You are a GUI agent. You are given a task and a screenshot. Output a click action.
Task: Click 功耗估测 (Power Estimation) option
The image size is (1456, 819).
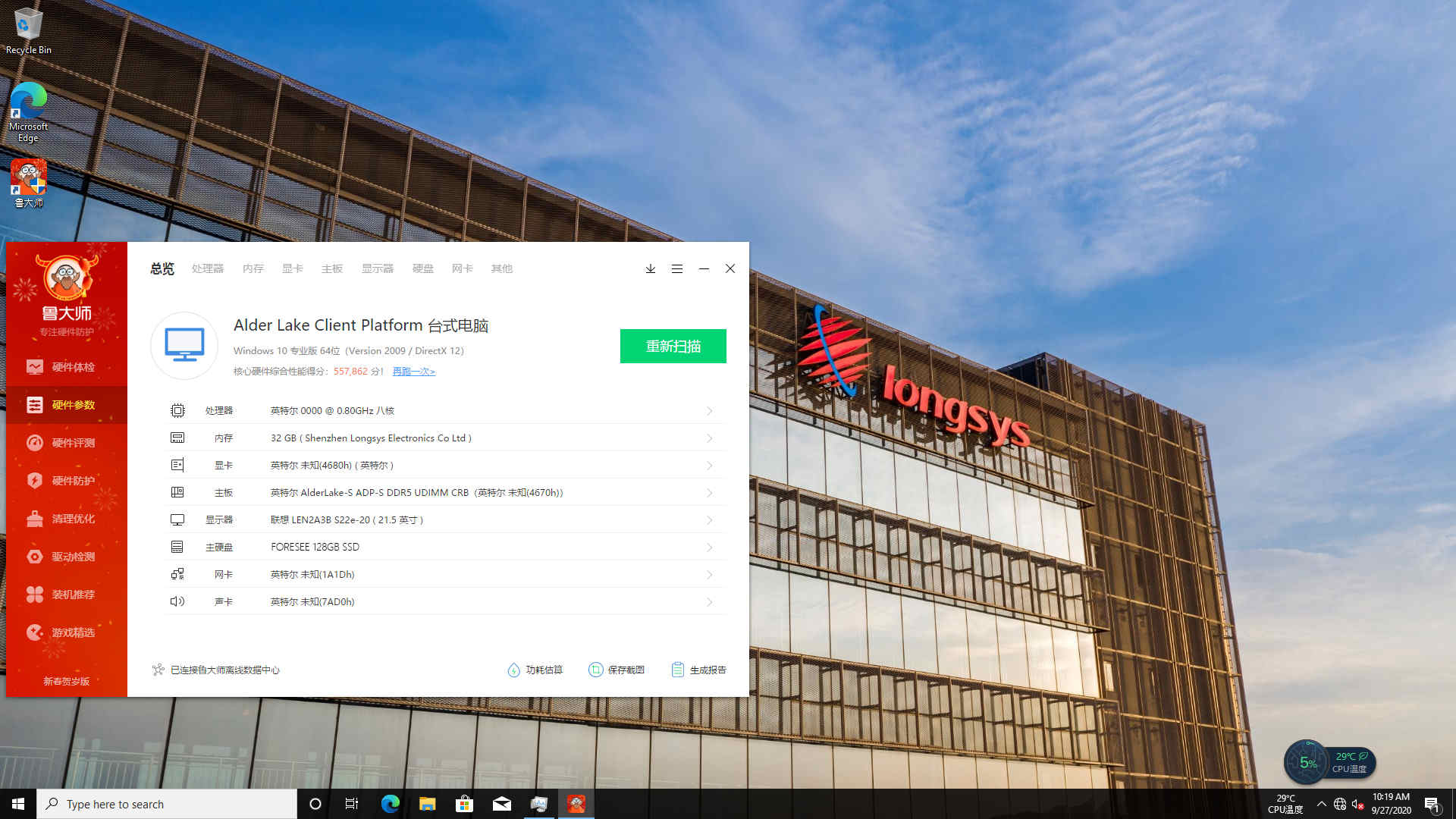[535, 670]
